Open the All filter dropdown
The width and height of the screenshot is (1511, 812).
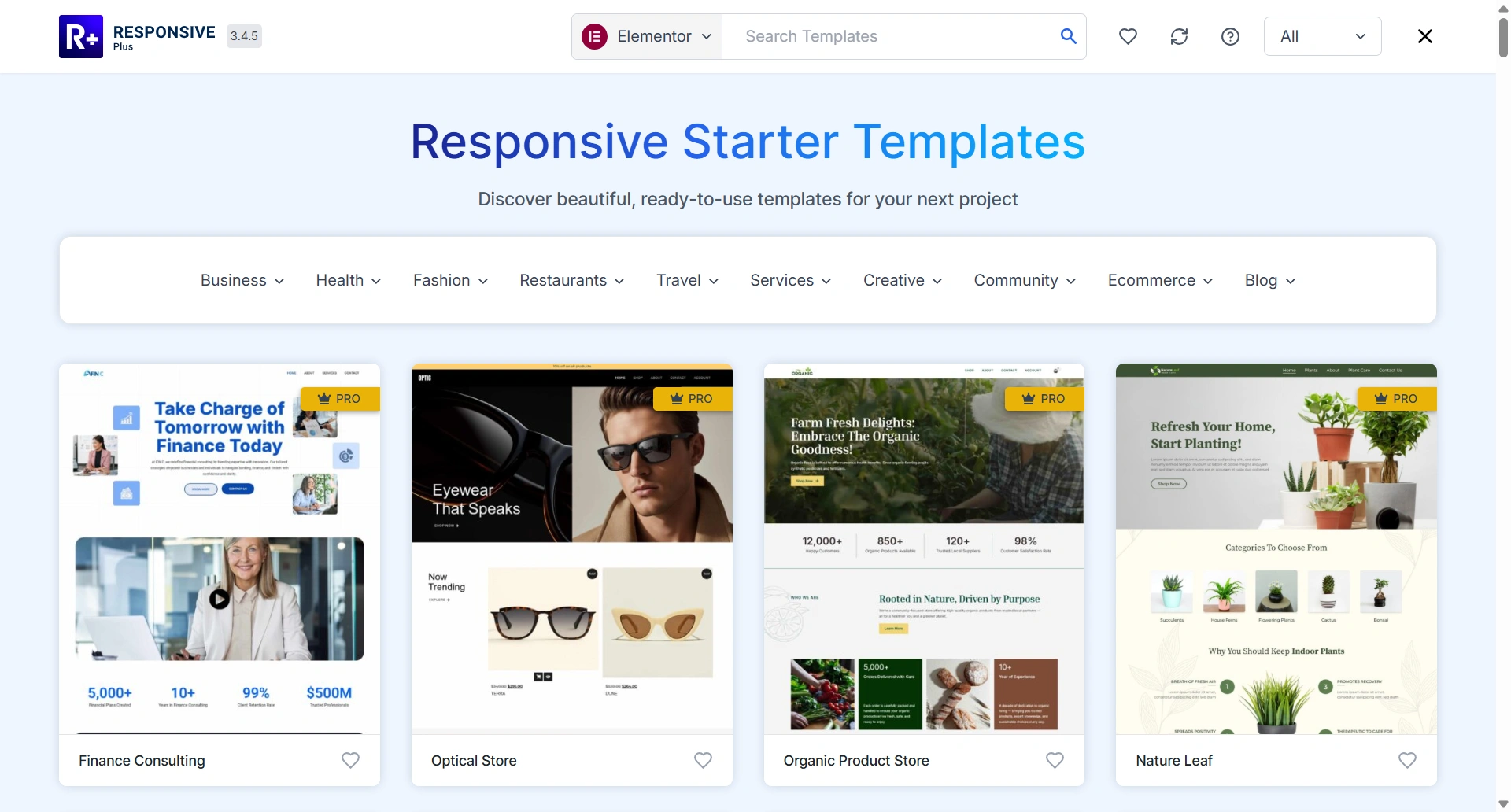coord(1322,36)
